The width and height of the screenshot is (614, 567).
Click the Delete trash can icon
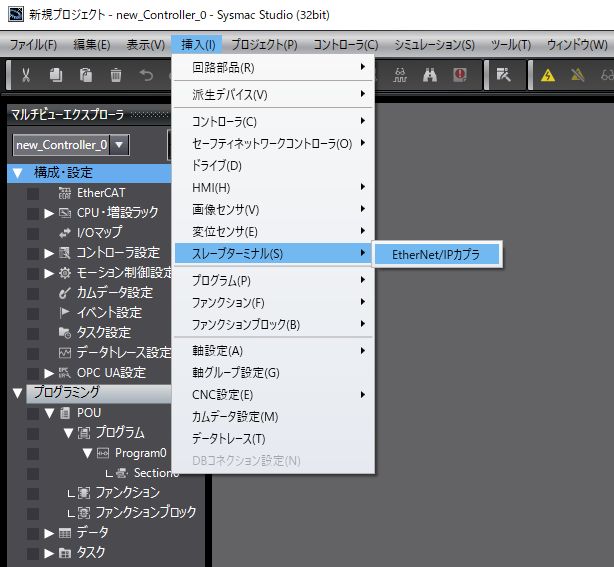116,74
